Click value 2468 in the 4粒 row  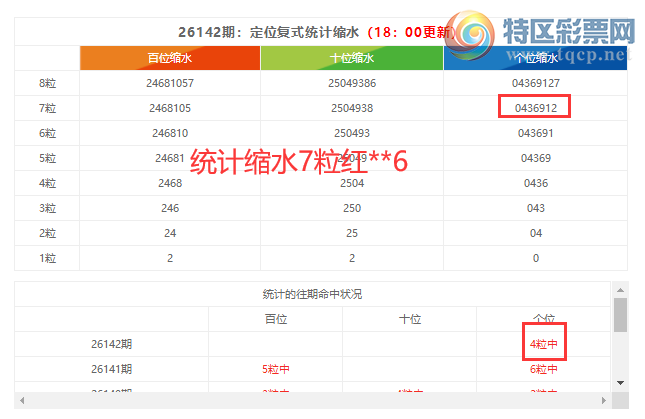[170, 183]
